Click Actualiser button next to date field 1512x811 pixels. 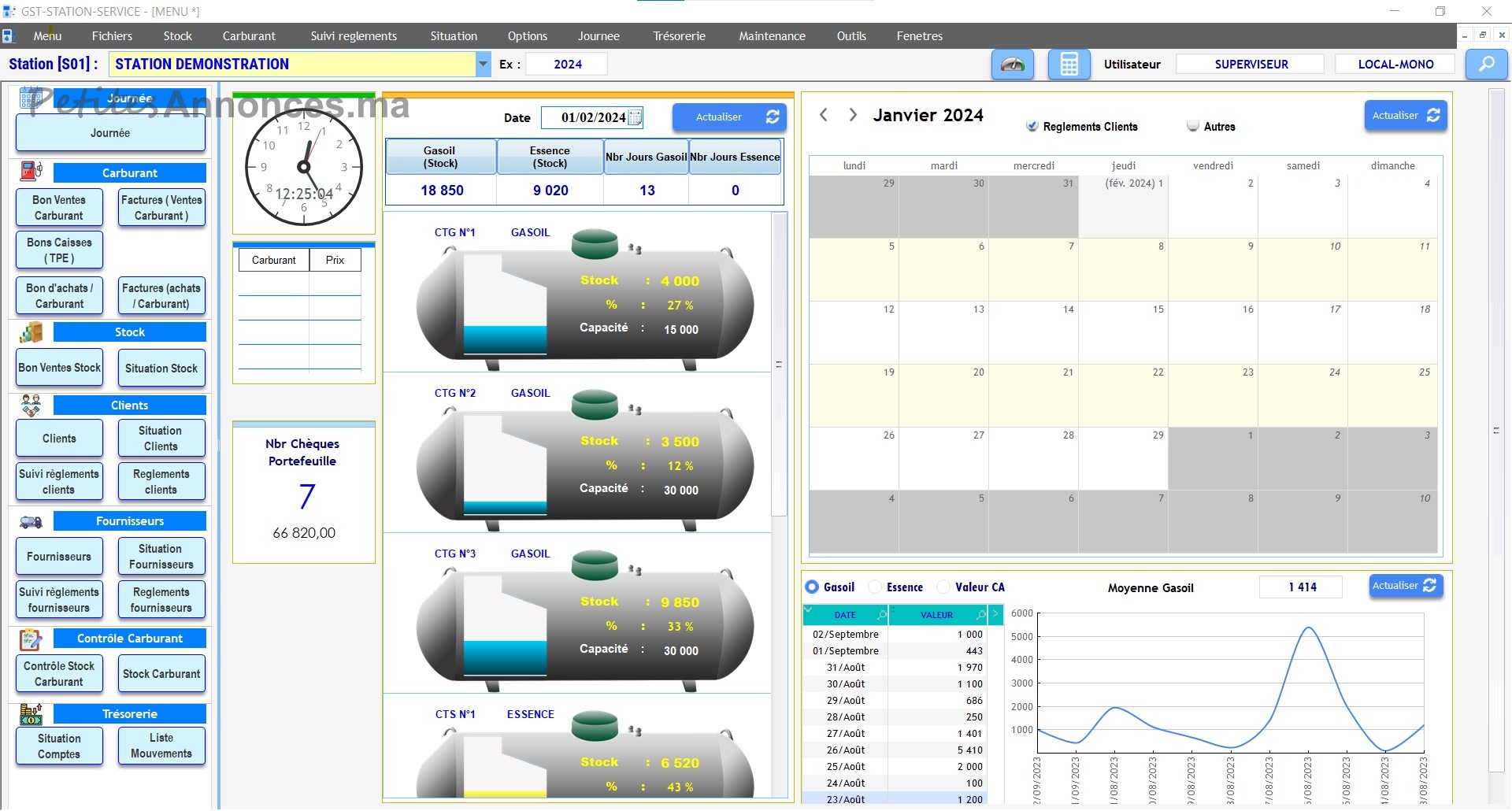[x=728, y=117]
